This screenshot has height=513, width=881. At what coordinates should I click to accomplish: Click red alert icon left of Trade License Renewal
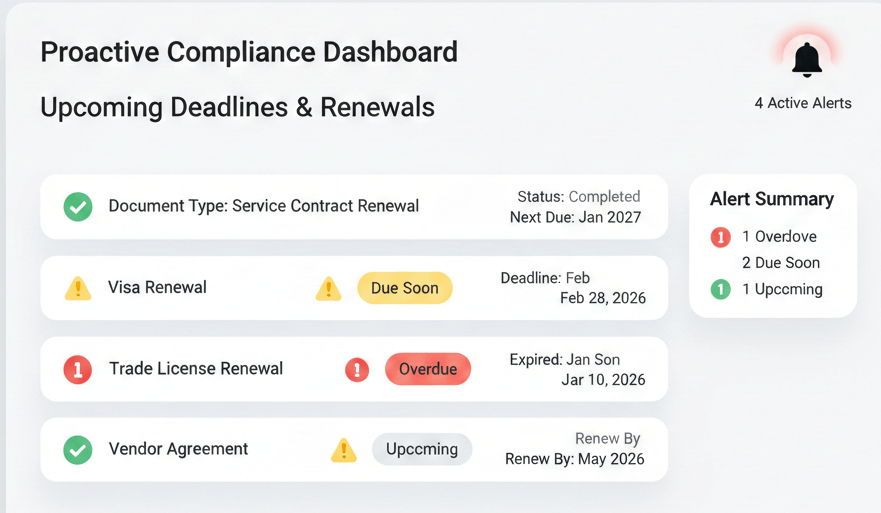pyautogui.click(x=78, y=369)
